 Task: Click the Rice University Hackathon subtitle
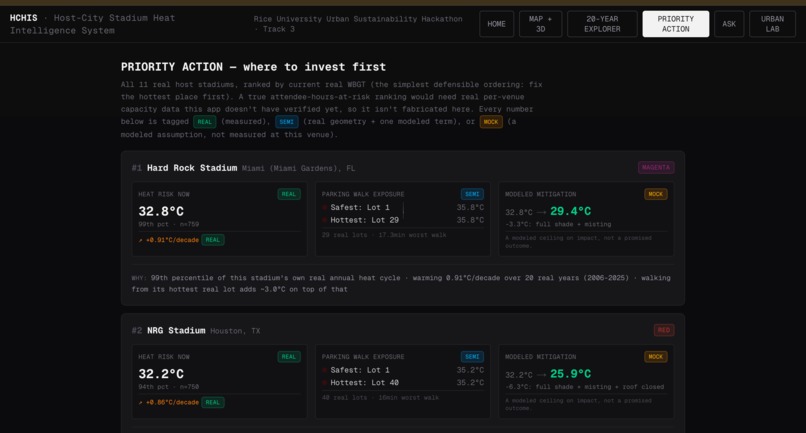point(358,24)
